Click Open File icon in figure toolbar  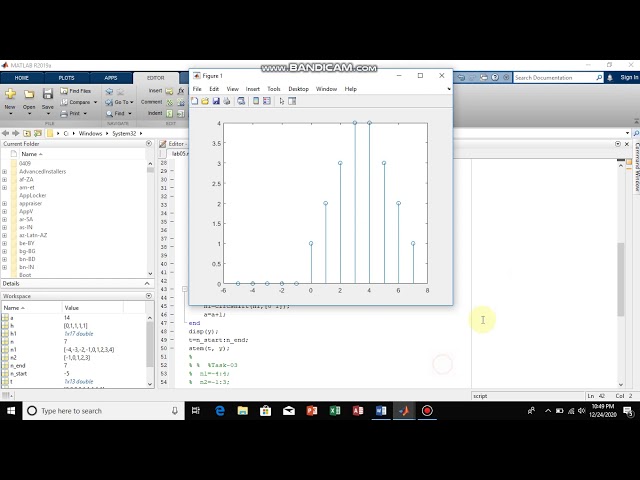click(205, 101)
